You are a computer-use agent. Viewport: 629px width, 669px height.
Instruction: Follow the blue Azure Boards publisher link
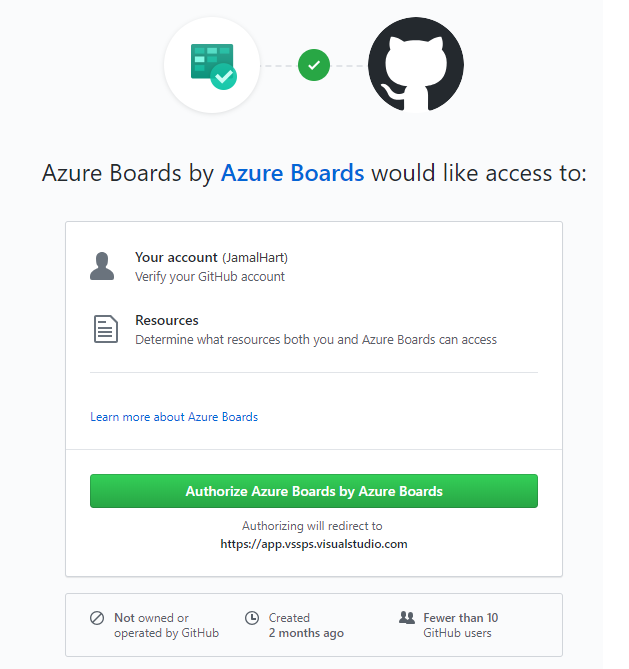pyautogui.click(x=292, y=173)
